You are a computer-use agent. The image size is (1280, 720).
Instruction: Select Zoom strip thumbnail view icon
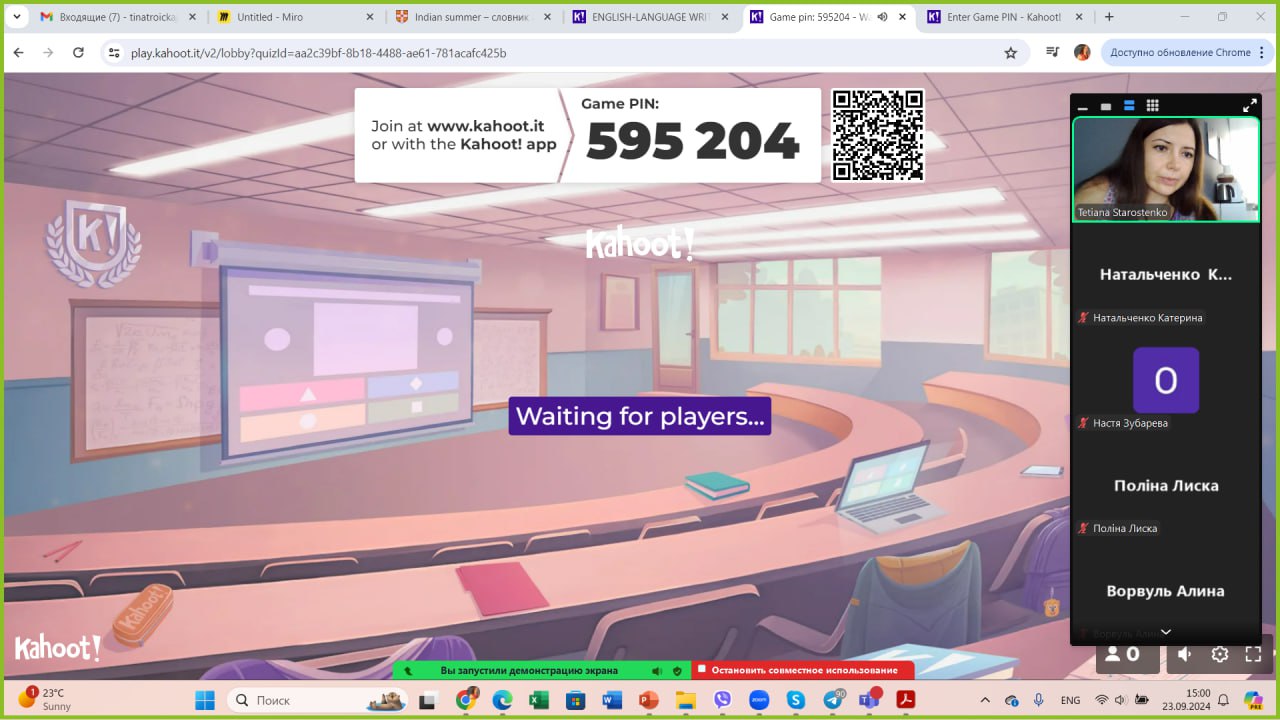click(x=1129, y=106)
